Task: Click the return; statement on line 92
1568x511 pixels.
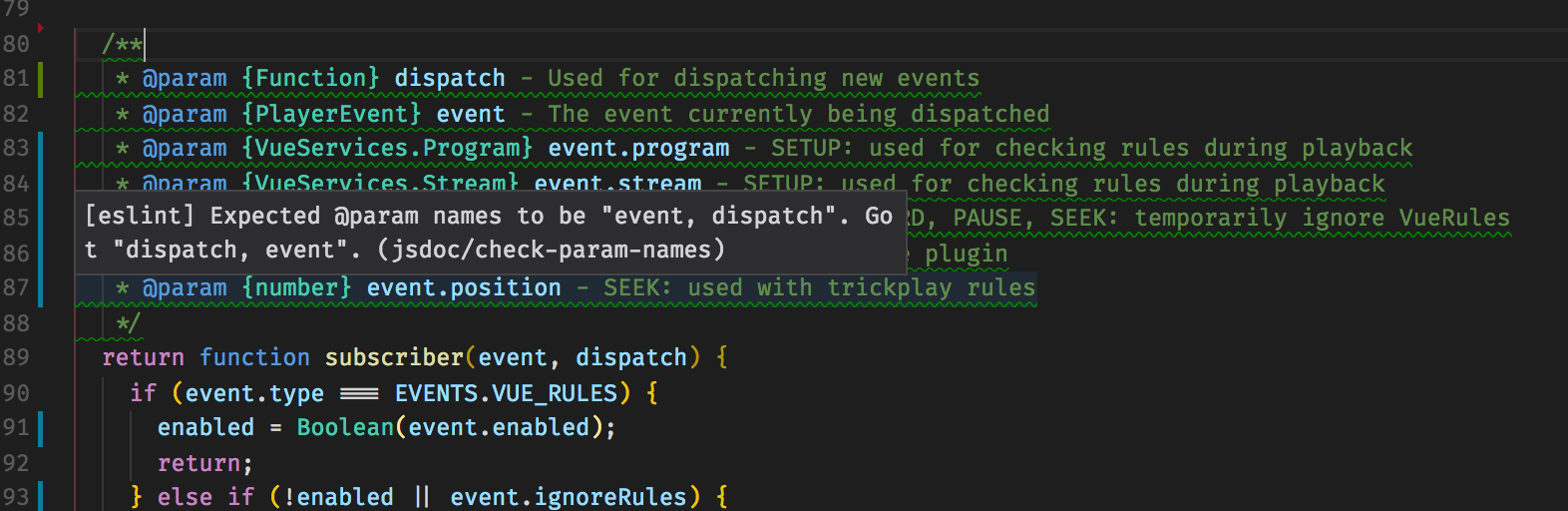Action: (205, 463)
